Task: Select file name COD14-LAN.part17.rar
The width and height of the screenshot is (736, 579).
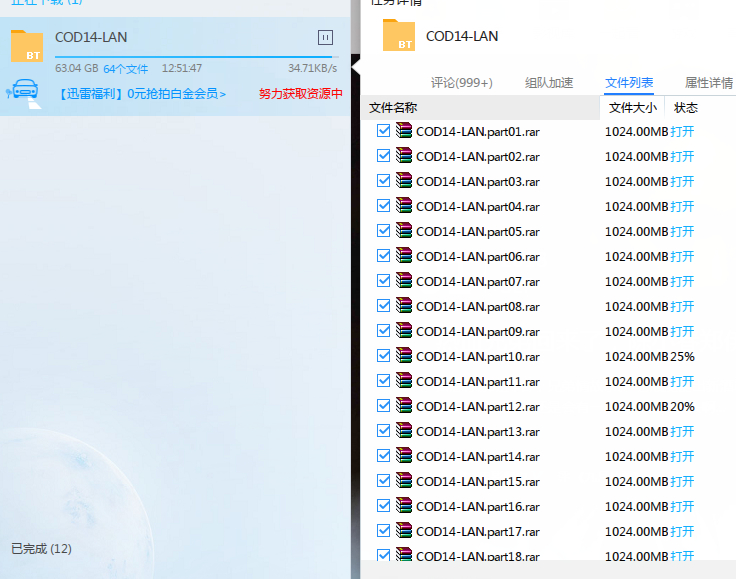Action: [x=478, y=532]
